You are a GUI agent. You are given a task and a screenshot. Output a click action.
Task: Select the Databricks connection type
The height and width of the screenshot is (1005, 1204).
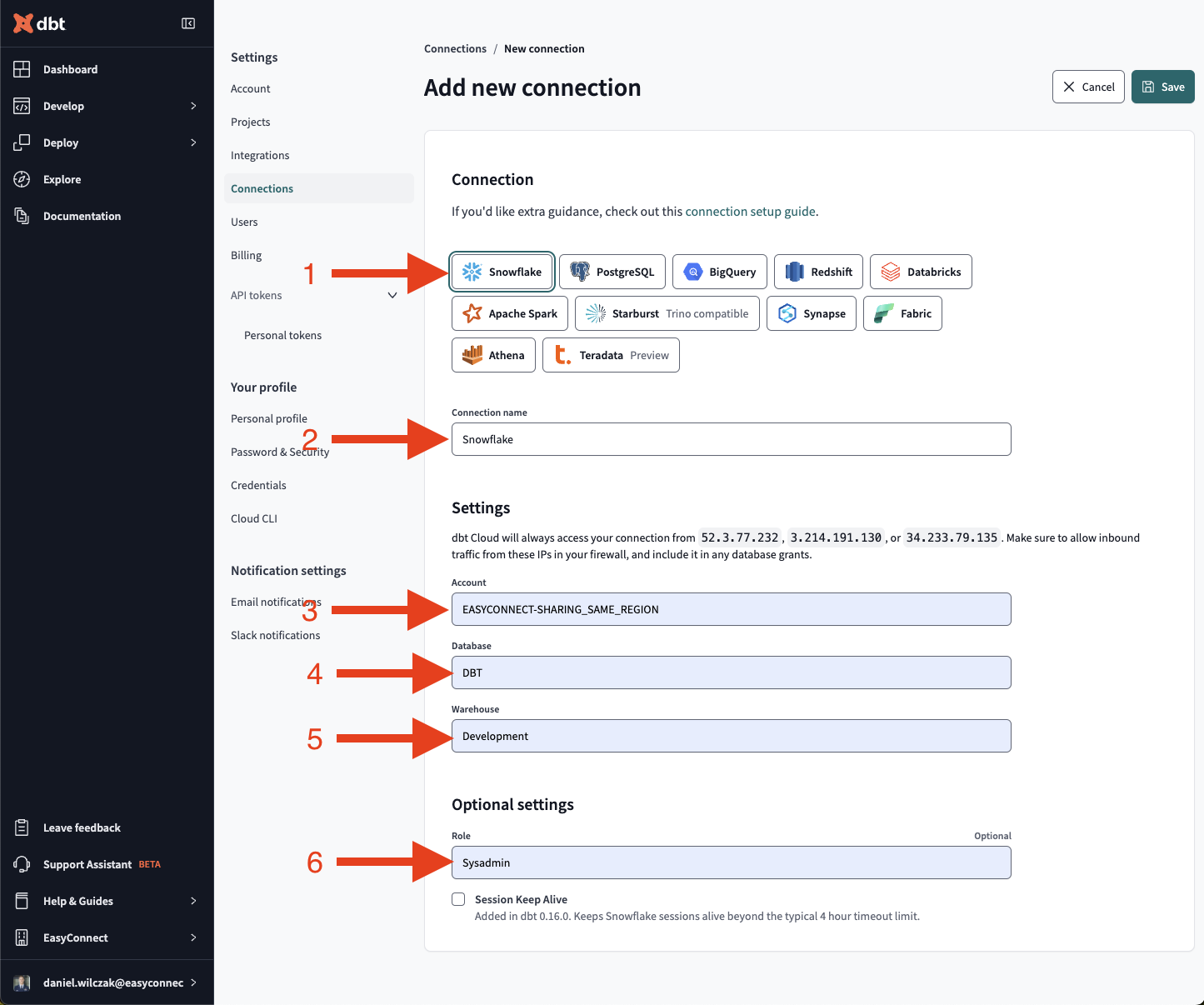pyautogui.click(x=921, y=272)
